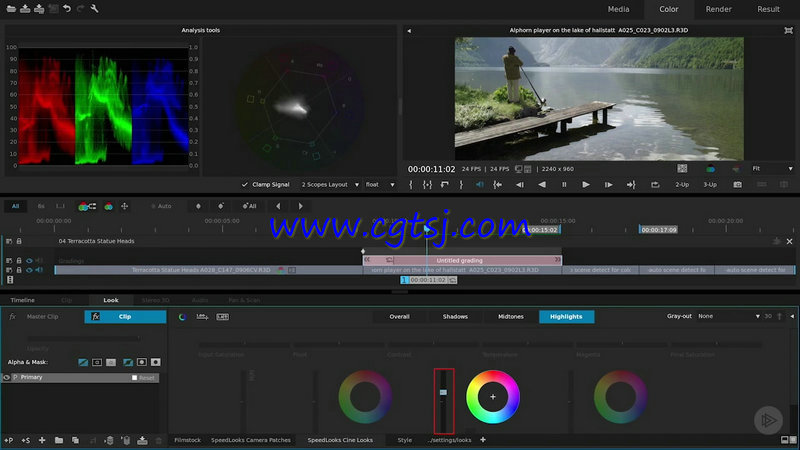Step one frame forward

pyautogui.click(x=608, y=185)
